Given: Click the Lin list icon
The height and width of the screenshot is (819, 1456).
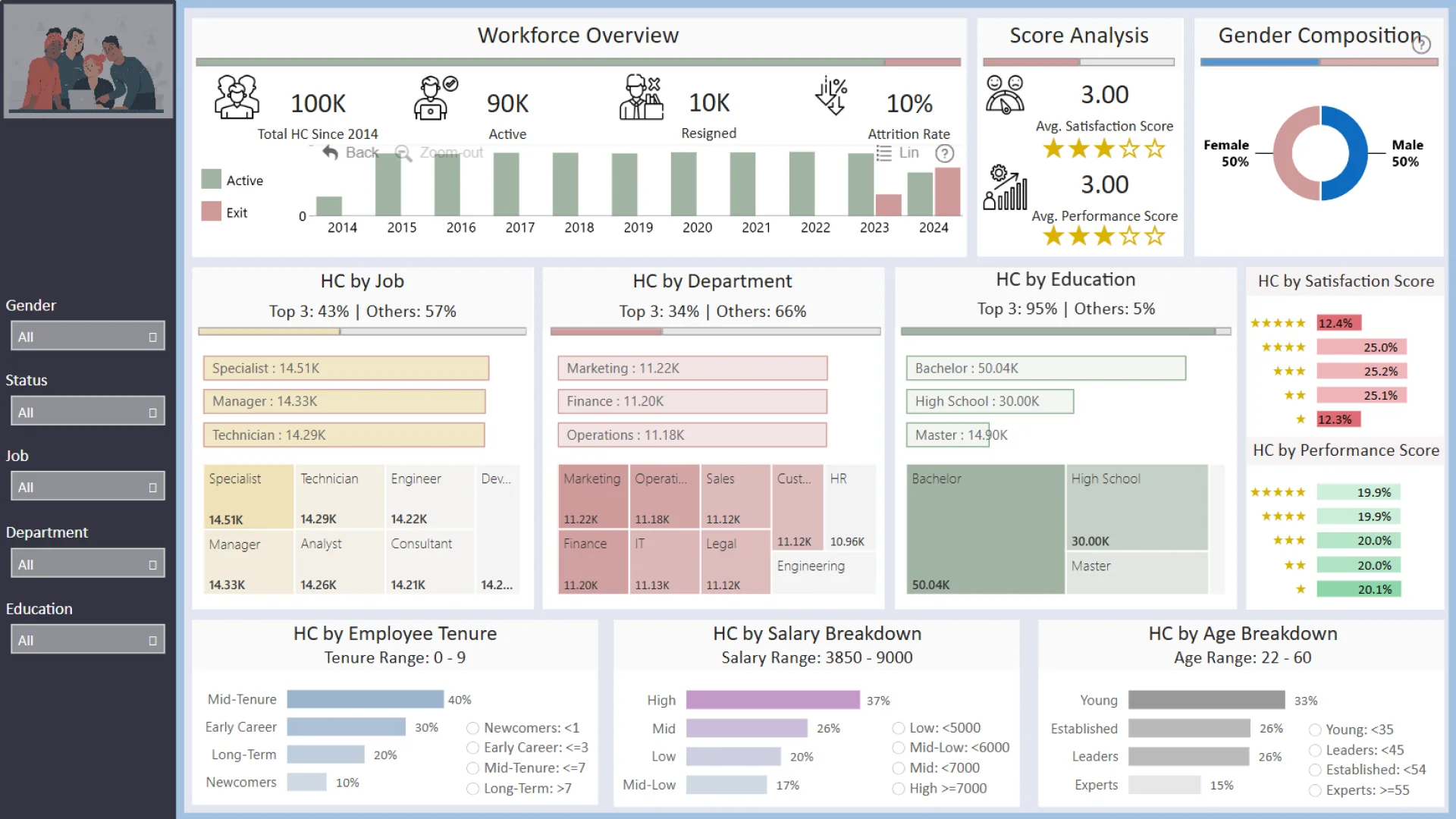Looking at the screenshot, I should [x=883, y=153].
